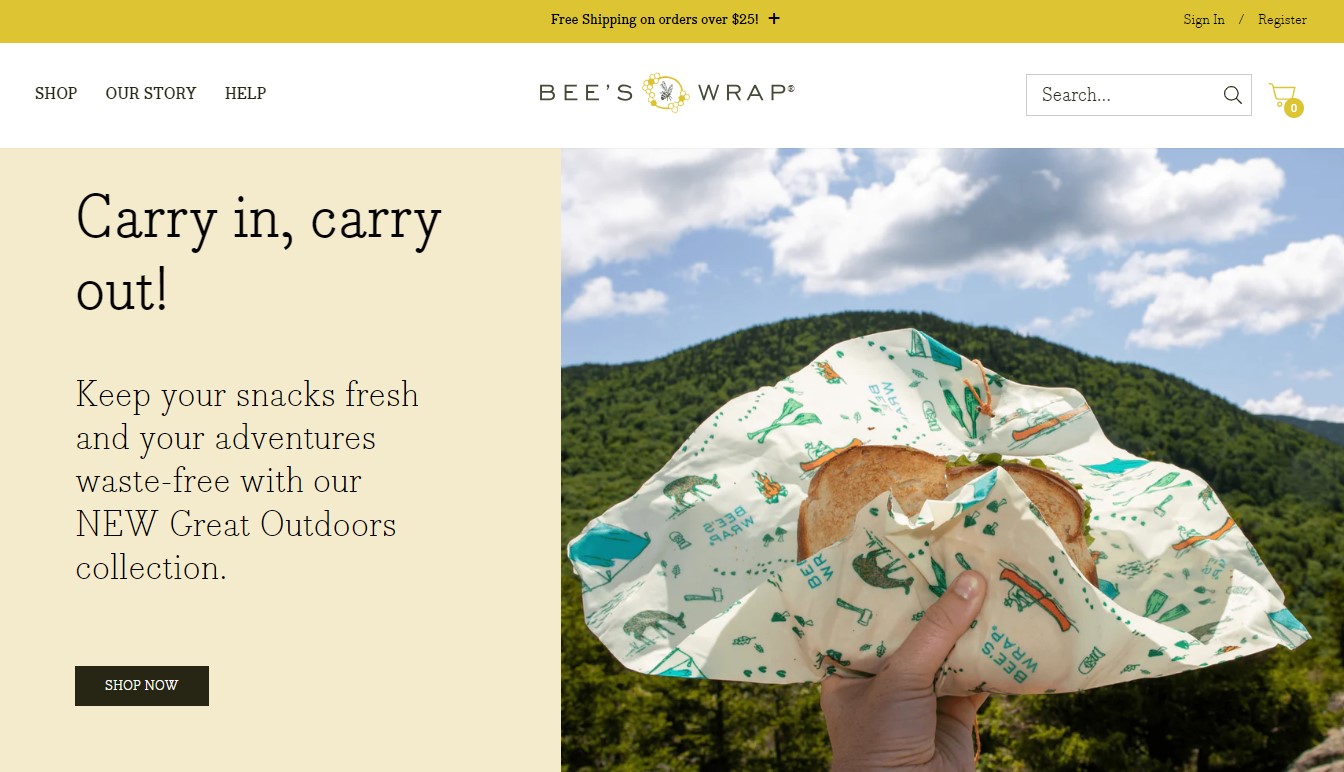Open the shopping cart icon

point(1282,95)
